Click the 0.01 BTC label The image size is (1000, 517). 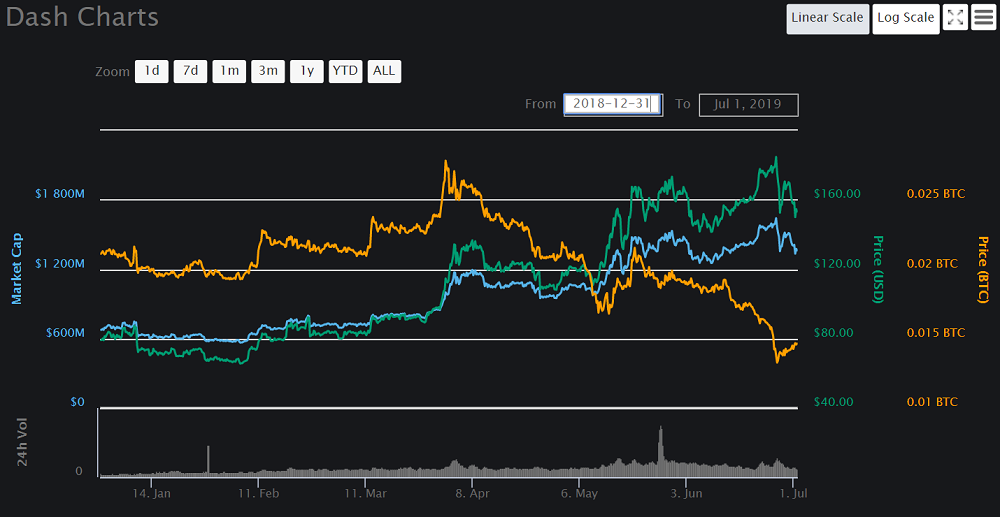point(932,402)
